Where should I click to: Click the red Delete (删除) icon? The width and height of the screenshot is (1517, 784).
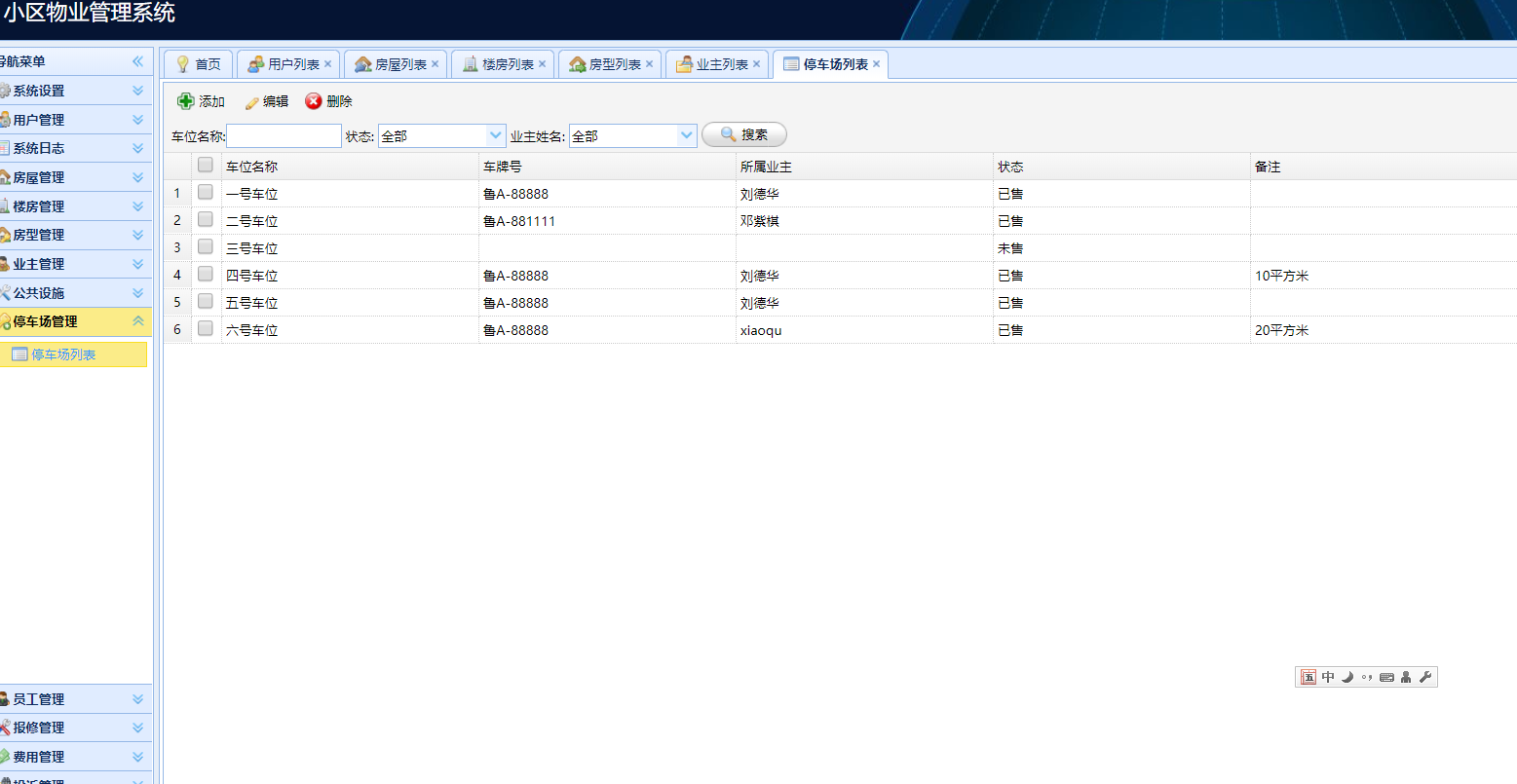pos(314,101)
